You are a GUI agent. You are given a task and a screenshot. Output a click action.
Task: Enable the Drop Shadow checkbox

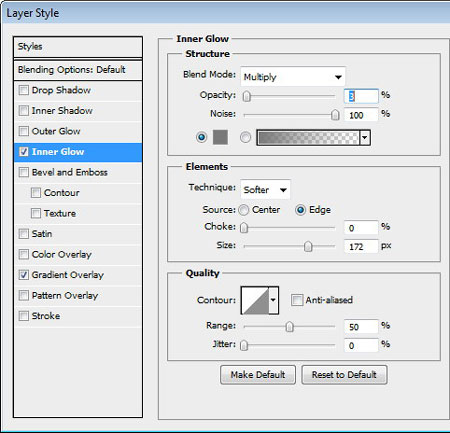tap(24, 90)
